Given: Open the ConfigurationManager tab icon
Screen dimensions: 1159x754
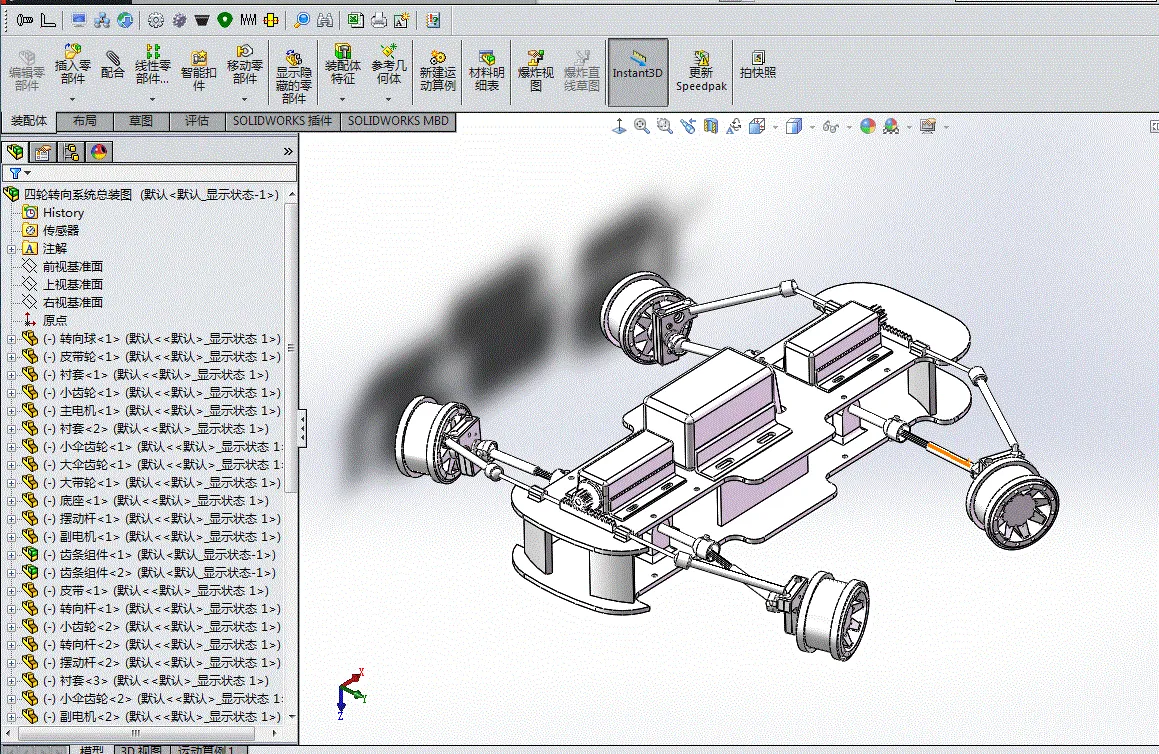Looking at the screenshot, I should (x=71, y=152).
